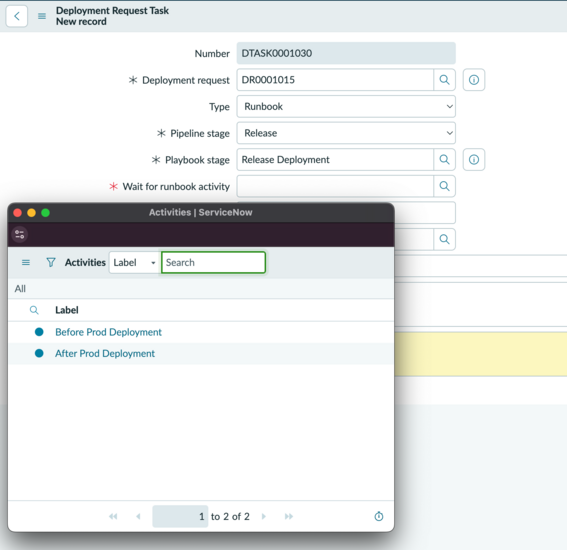Screen dimensions: 567x550
Task: Open the Activities list menu icon
Action: [26, 263]
